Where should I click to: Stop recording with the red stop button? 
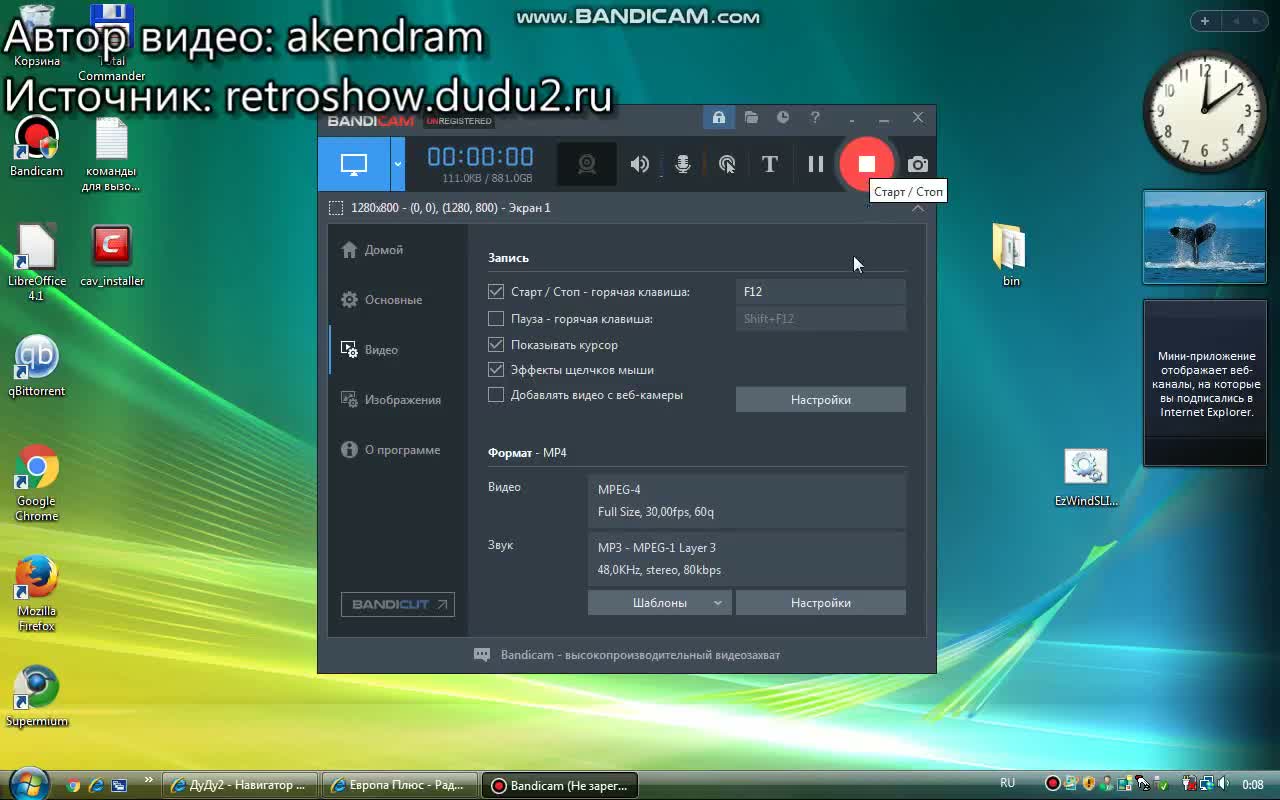867,164
